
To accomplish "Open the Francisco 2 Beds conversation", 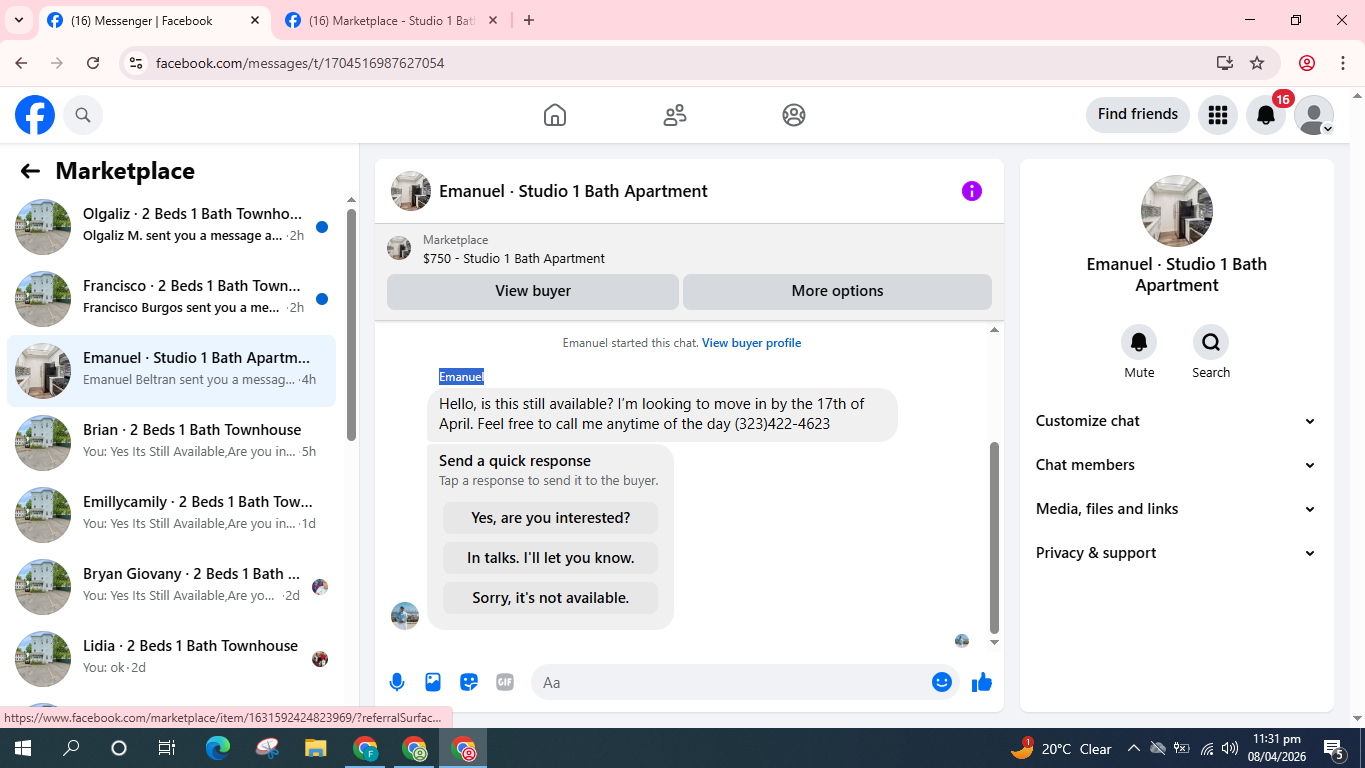I will tap(172, 299).
